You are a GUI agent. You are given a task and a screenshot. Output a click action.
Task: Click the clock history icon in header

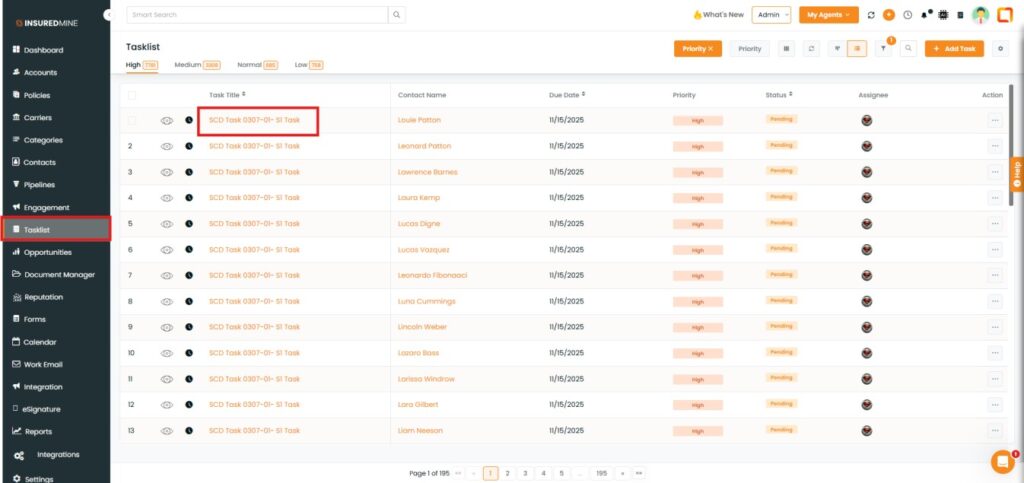coord(907,15)
